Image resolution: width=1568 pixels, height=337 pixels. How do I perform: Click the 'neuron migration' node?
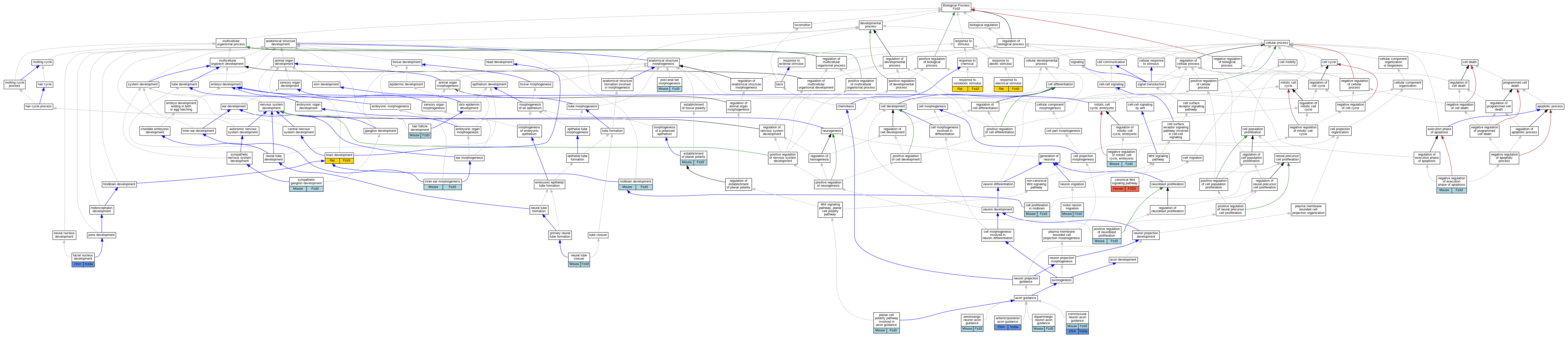pos(1072,184)
